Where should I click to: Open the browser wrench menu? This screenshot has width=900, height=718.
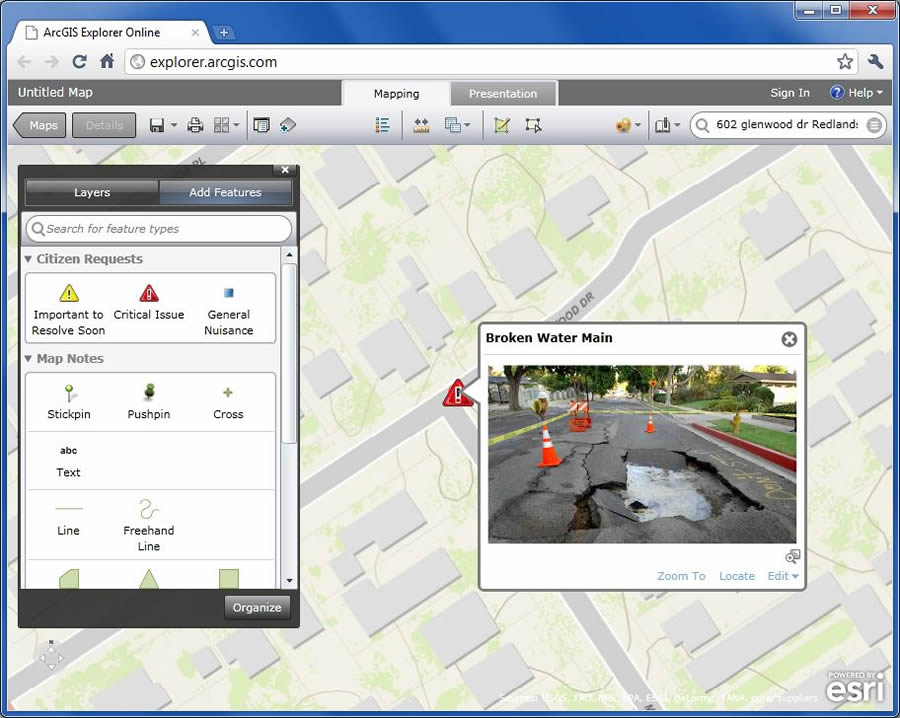875,61
